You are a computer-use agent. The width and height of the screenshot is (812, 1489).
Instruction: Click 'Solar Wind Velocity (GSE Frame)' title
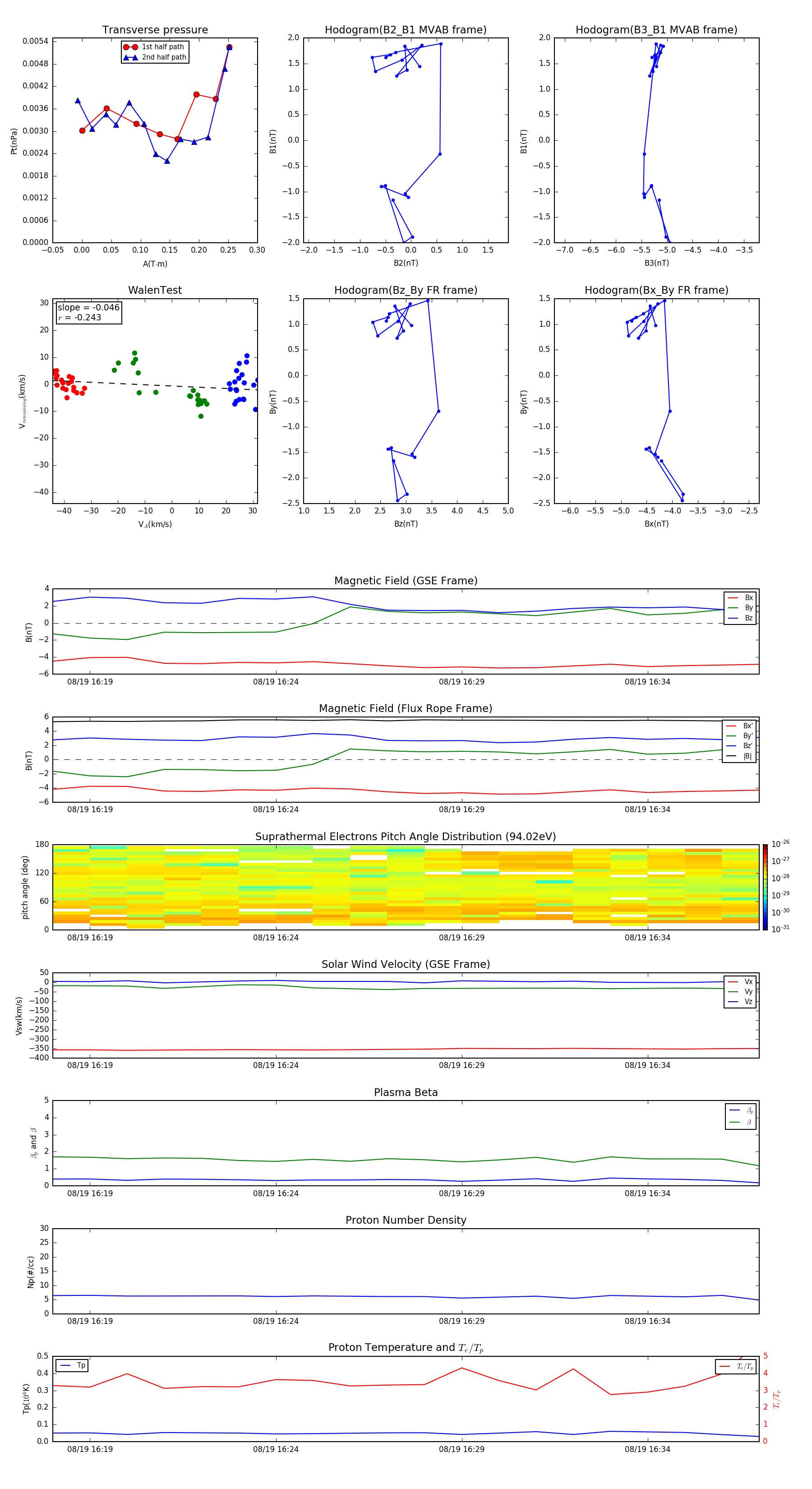pos(406,964)
